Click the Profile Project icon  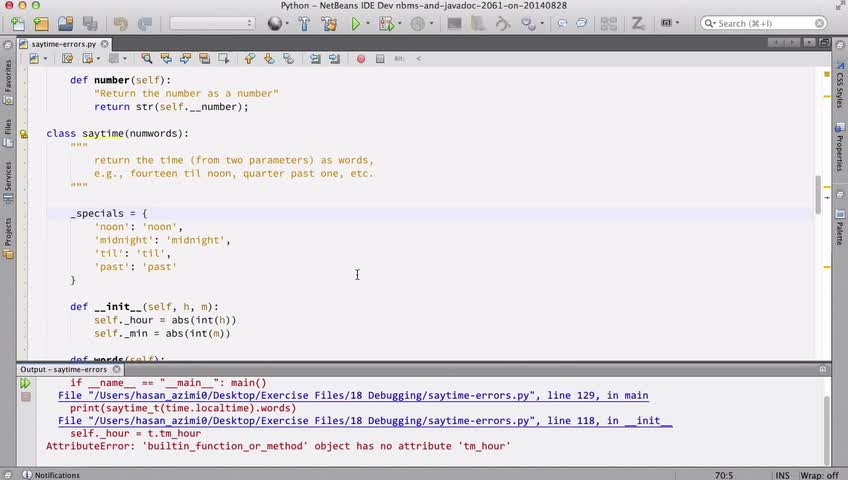tap(417, 24)
